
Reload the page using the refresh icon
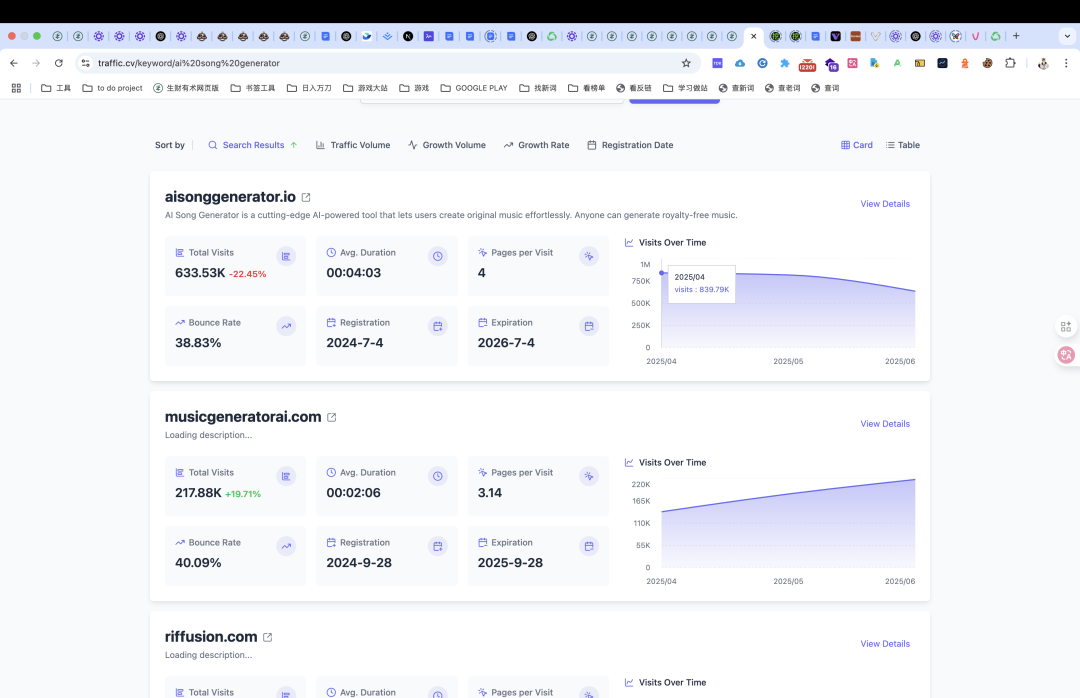tap(59, 63)
